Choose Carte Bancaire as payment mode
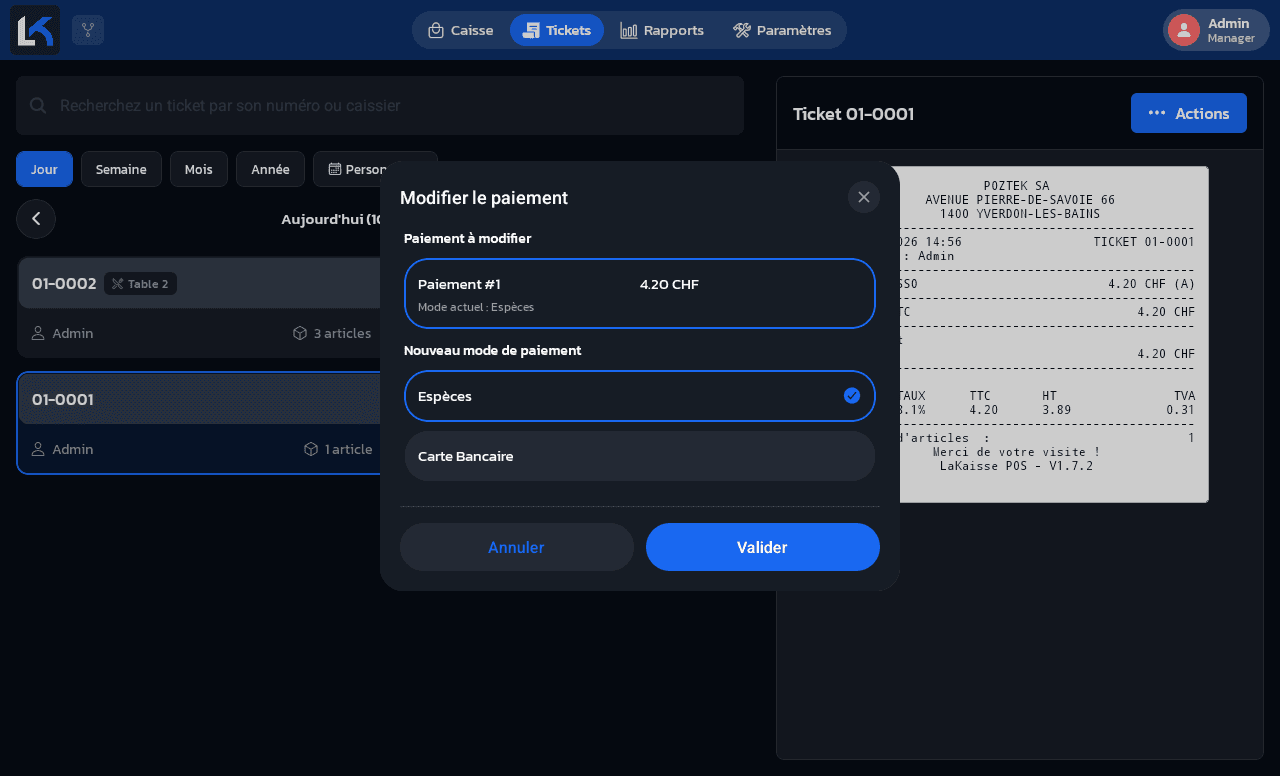 click(640, 456)
